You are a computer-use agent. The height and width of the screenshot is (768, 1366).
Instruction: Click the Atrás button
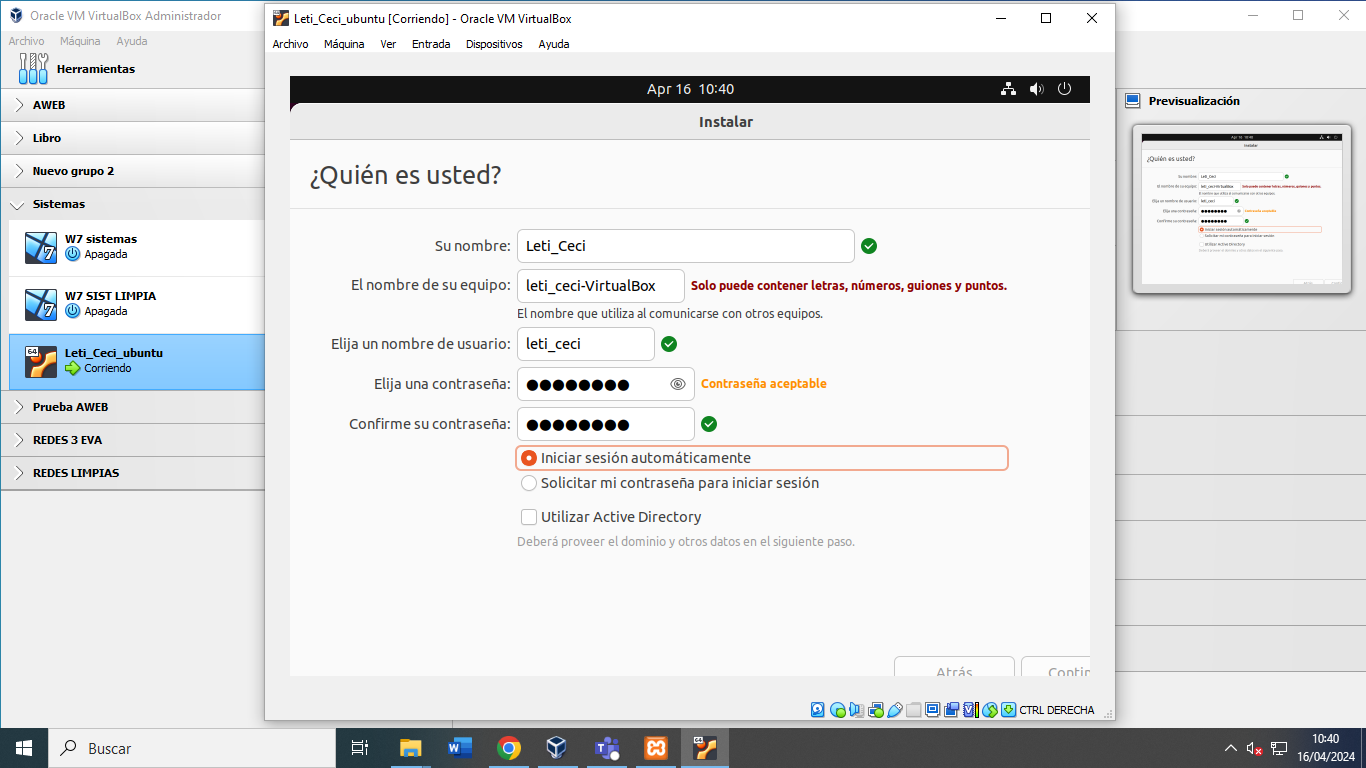tap(954, 670)
